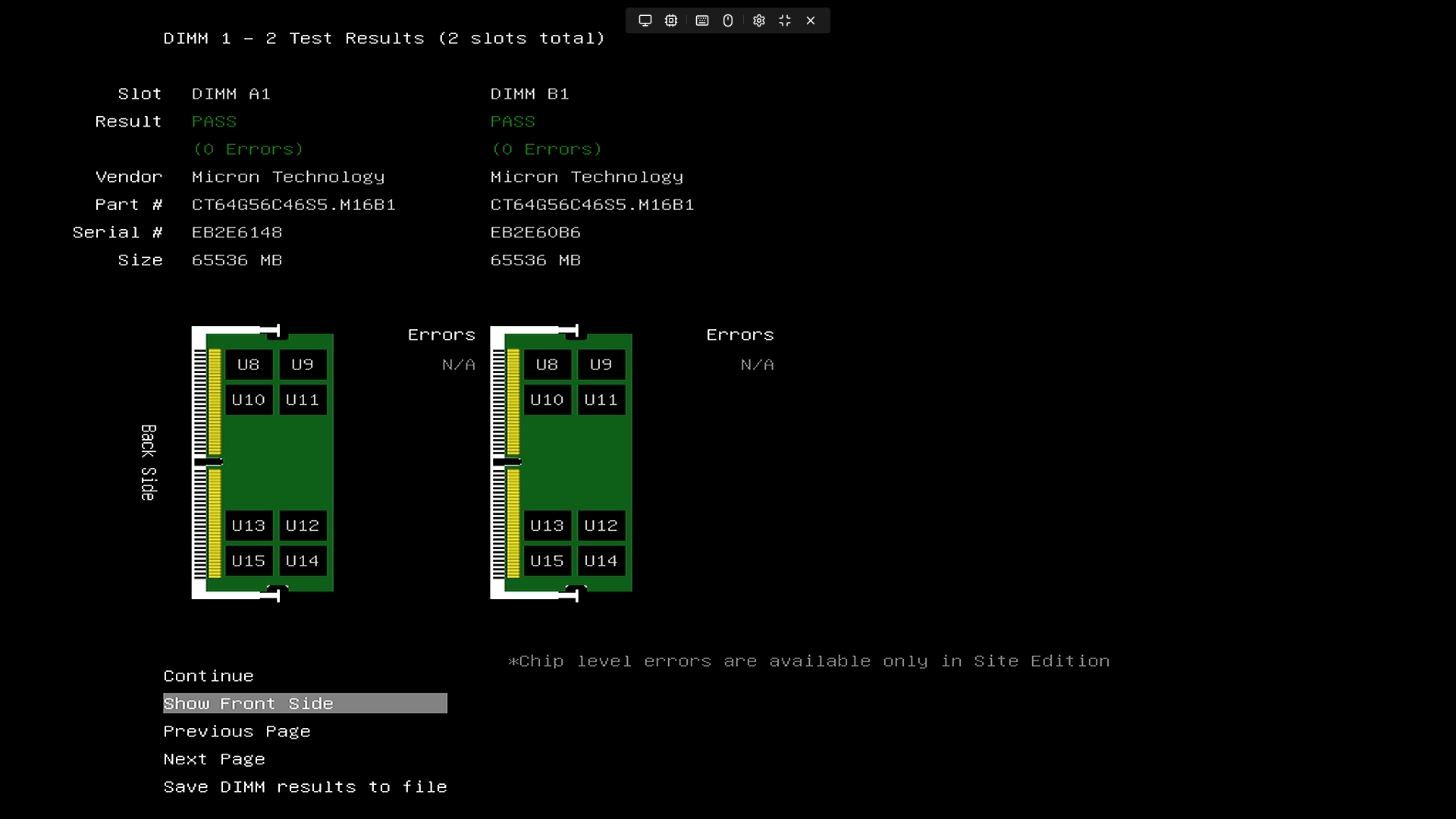Click the DIMM B1 slot label
Screen dimensions: 1456x819
coord(529,94)
